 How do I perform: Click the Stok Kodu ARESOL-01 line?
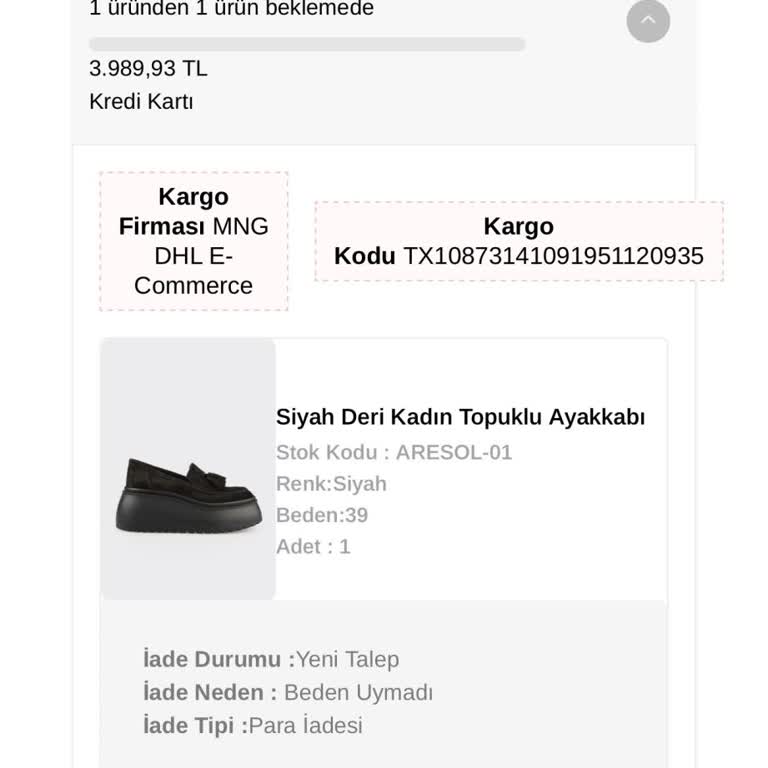coord(393,452)
